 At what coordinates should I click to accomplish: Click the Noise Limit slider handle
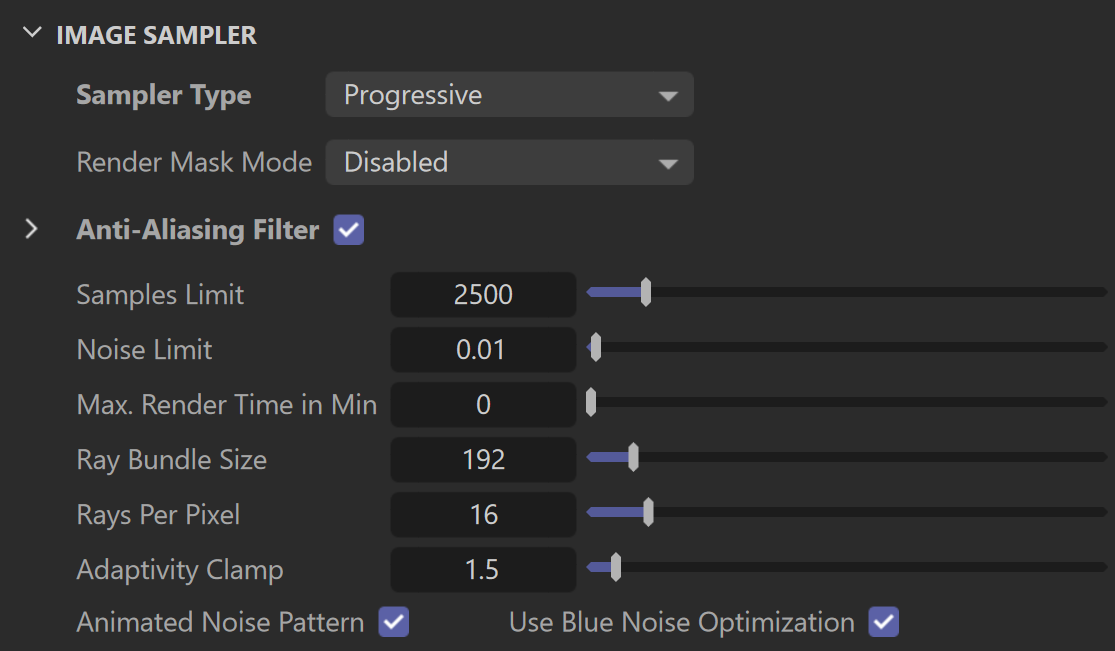point(596,347)
